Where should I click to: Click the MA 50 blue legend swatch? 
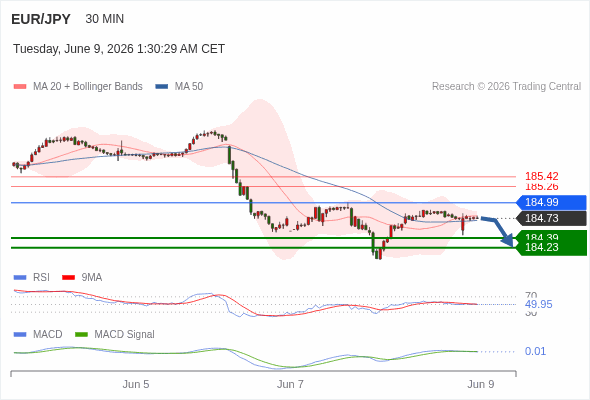point(161,87)
